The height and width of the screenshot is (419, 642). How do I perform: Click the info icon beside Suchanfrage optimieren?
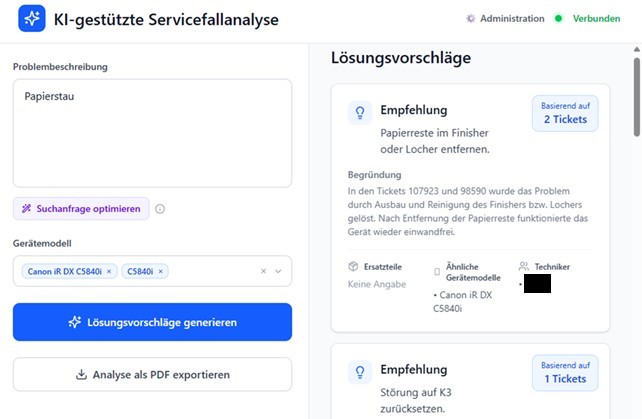[x=160, y=209]
